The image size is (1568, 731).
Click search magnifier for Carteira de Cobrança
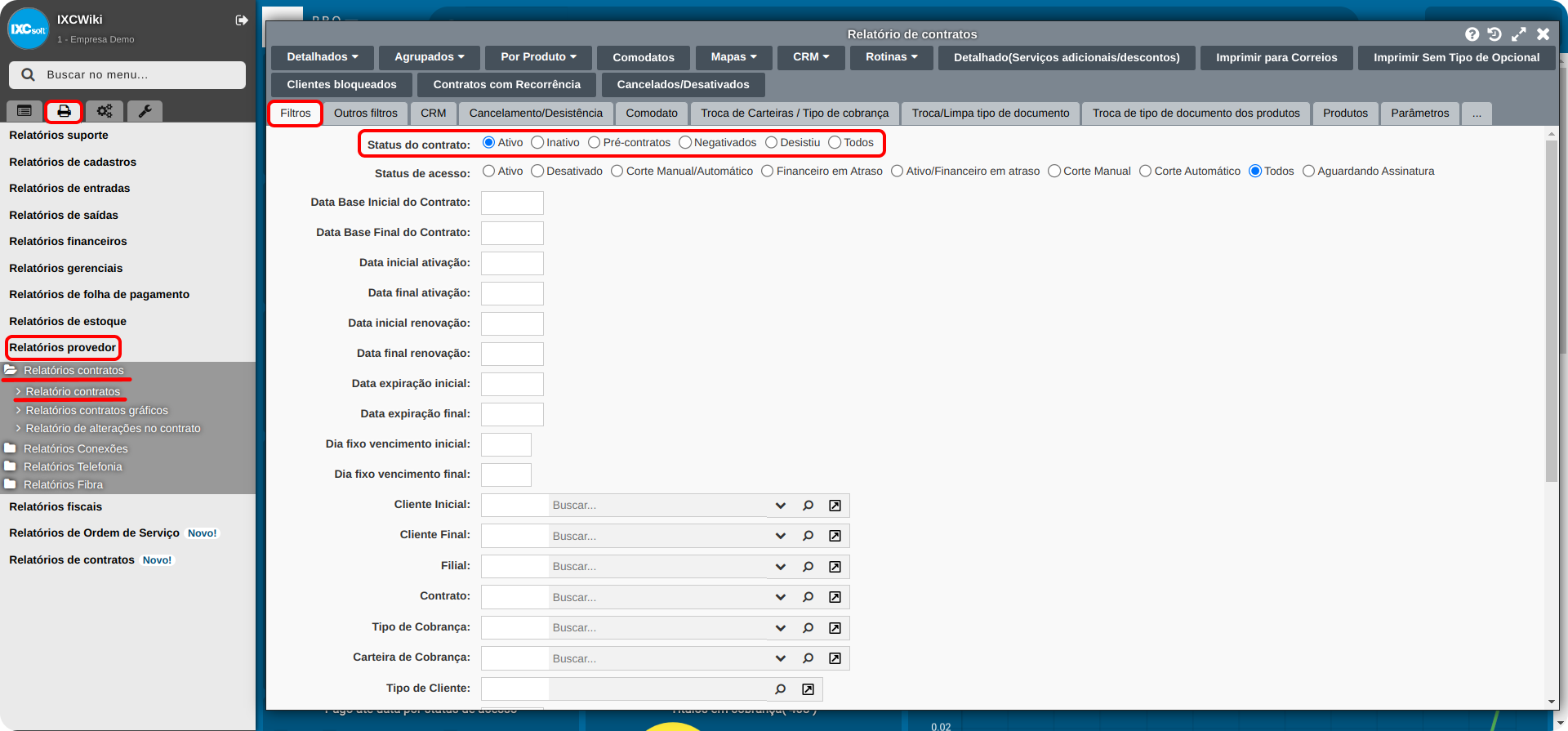[808, 658]
